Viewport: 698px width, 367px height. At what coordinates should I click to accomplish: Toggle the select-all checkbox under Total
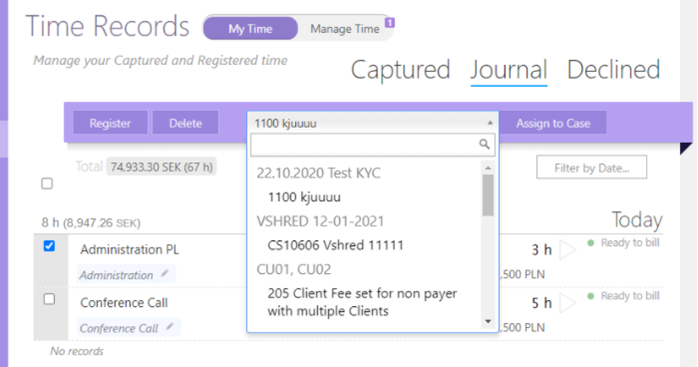(x=47, y=184)
